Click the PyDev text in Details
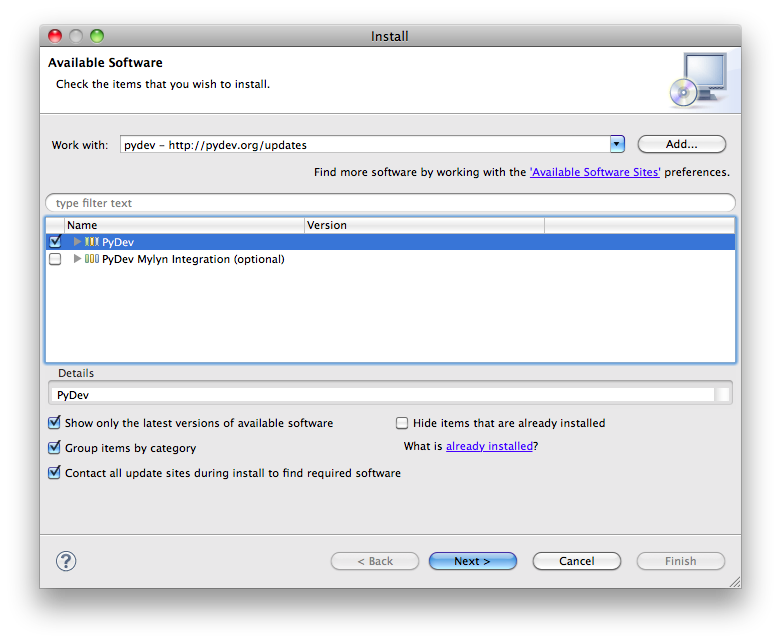 pyautogui.click(x=73, y=395)
